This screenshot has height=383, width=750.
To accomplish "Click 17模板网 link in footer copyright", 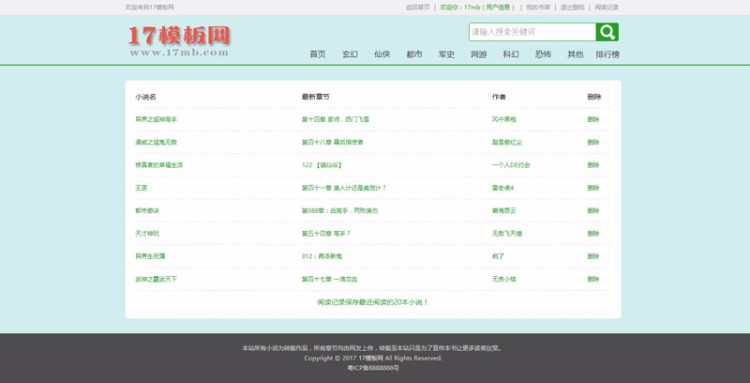I will [x=371, y=358].
